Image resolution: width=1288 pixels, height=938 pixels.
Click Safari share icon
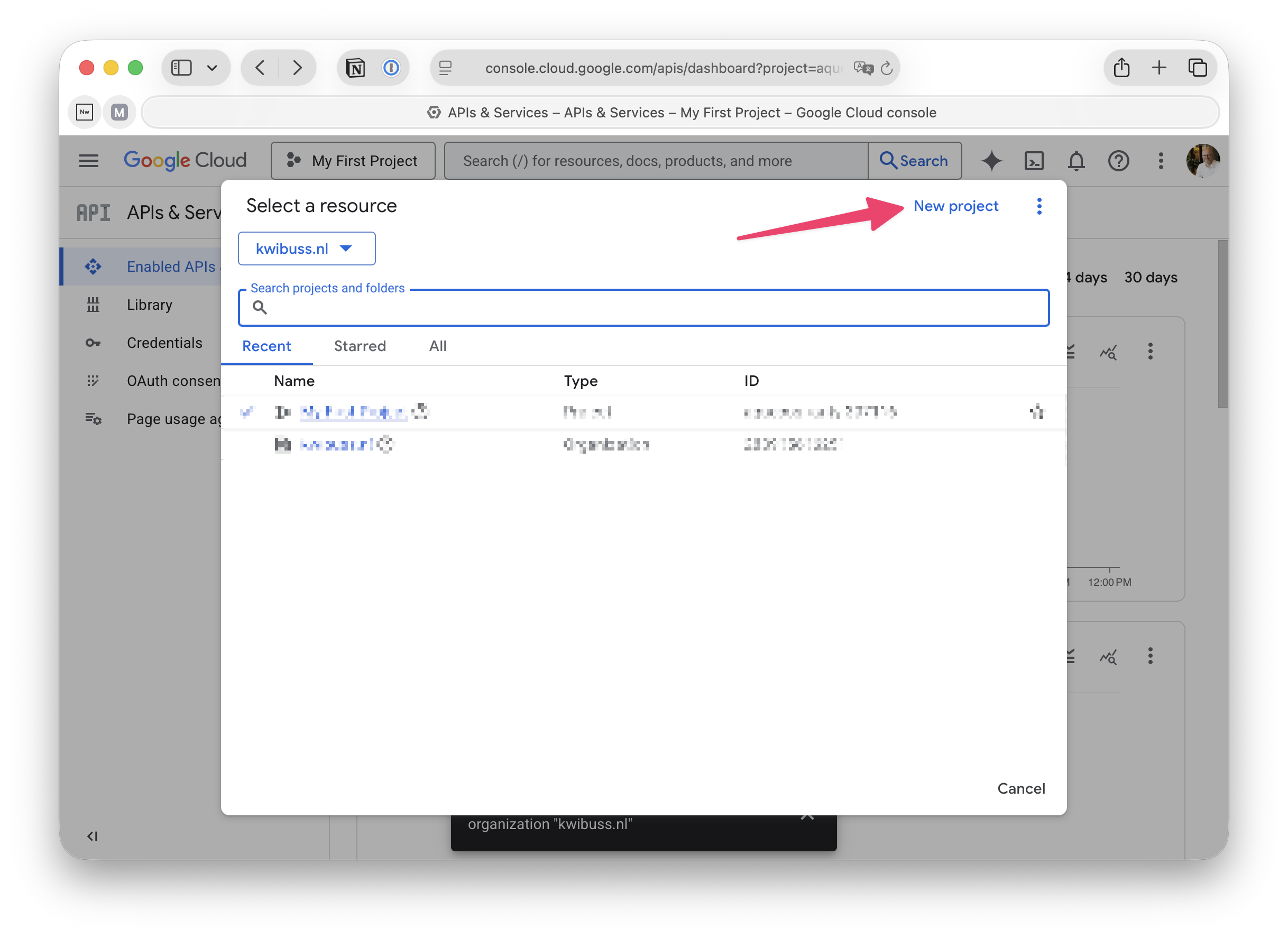(1121, 68)
